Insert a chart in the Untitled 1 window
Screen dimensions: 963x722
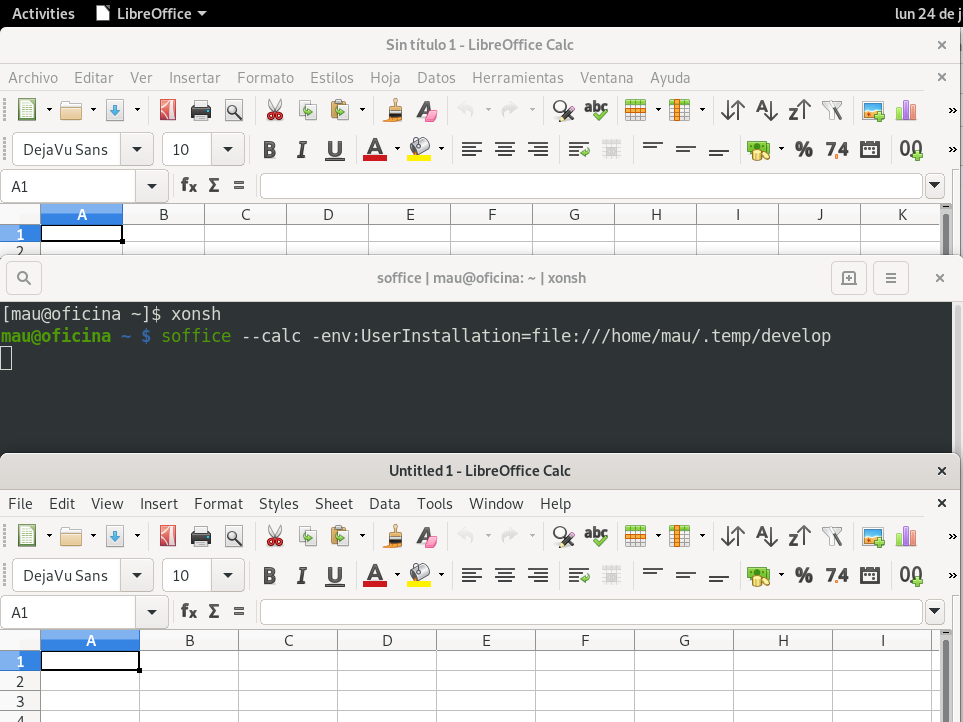906,536
